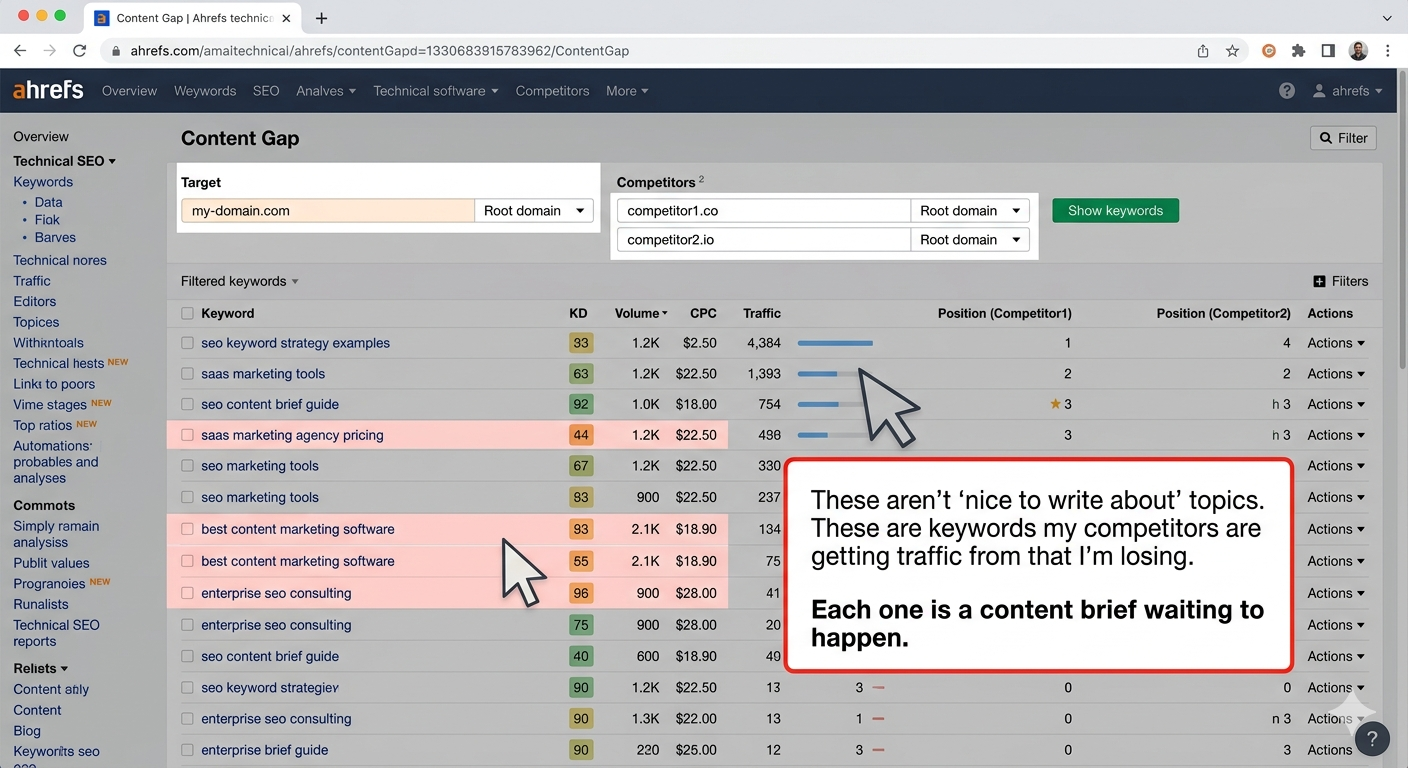This screenshot has height=768, width=1408.
Task: Sort by the KD column header
Action: coord(578,313)
